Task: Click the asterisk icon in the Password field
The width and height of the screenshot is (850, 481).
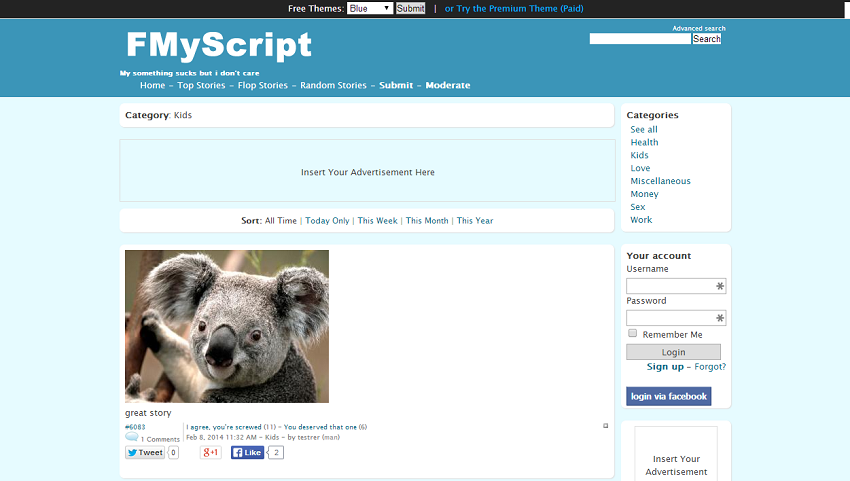Action: point(719,318)
